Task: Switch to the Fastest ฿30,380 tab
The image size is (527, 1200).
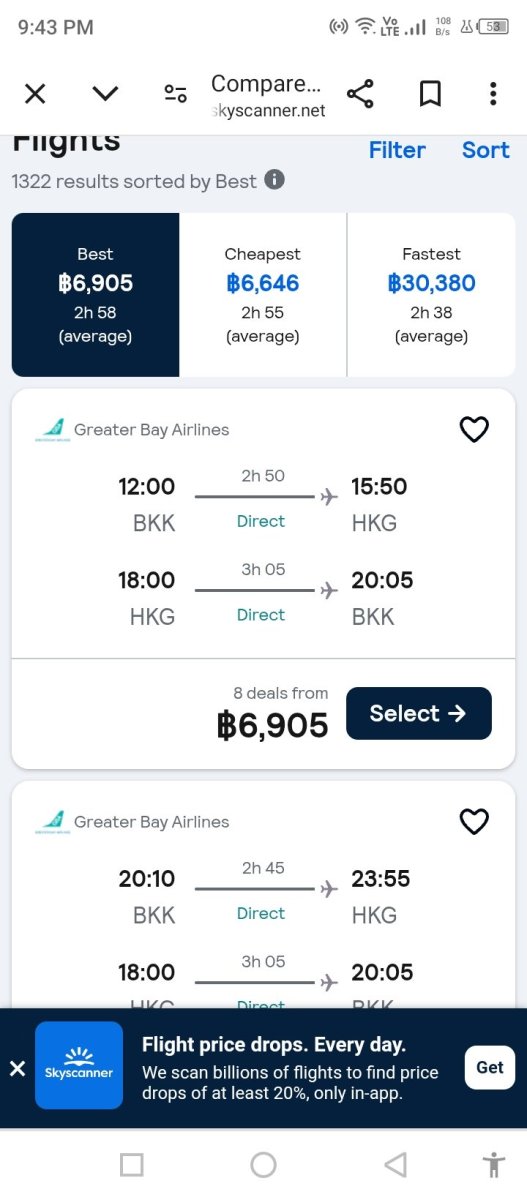Action: coord(431,295)
